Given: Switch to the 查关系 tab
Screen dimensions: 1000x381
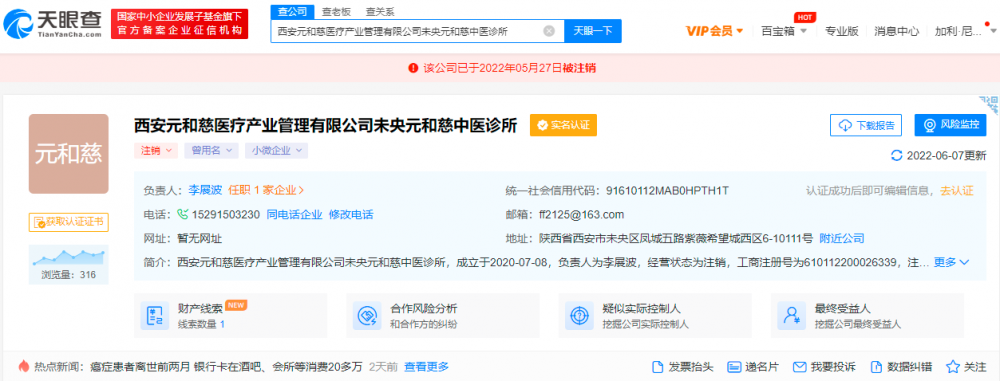Looking at the screenshot, I should (379, 11).
